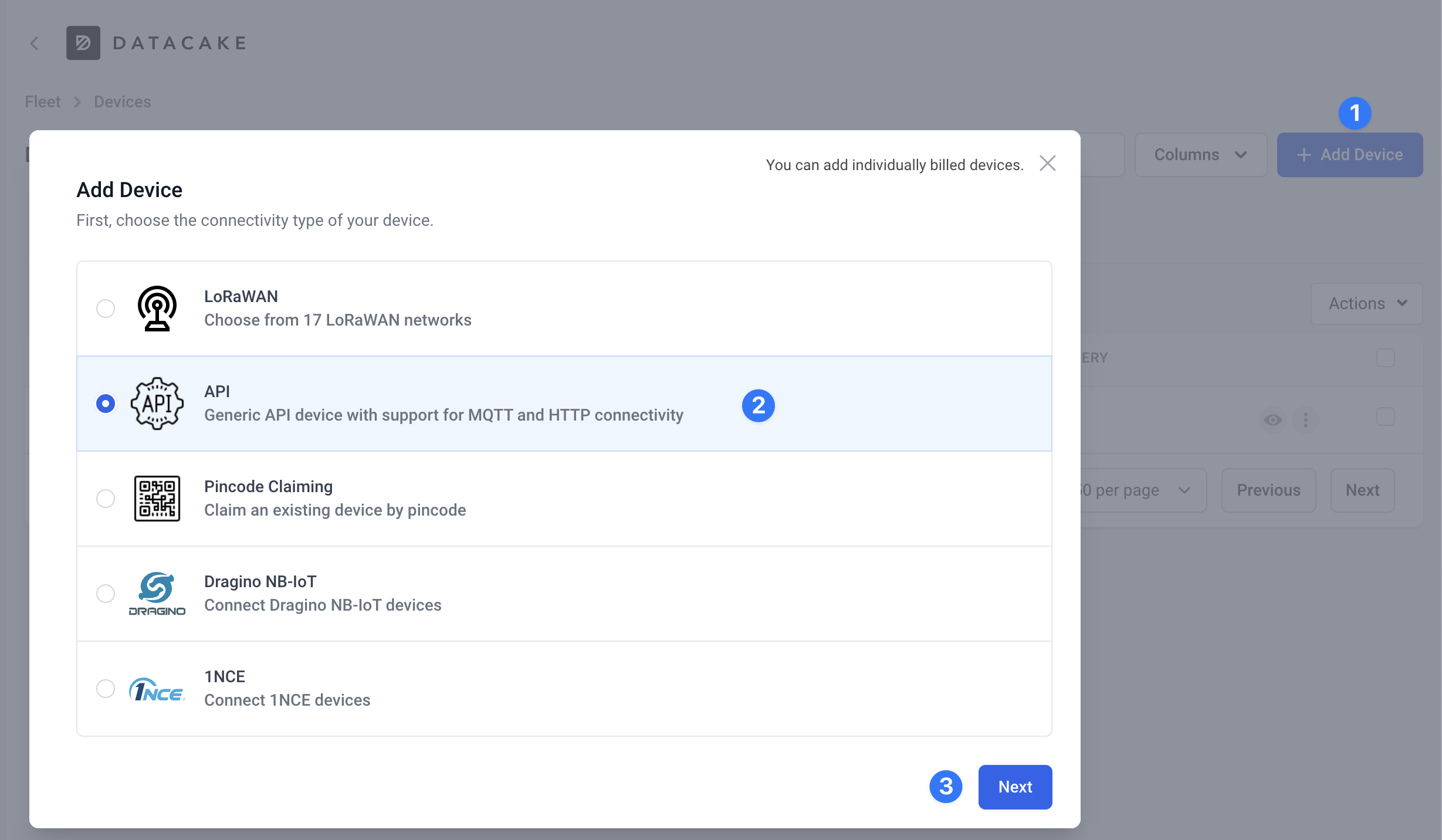This screenshot has width=1442, height=840.
Task: Click the Datacake logo icon
Action: [83, 43]
